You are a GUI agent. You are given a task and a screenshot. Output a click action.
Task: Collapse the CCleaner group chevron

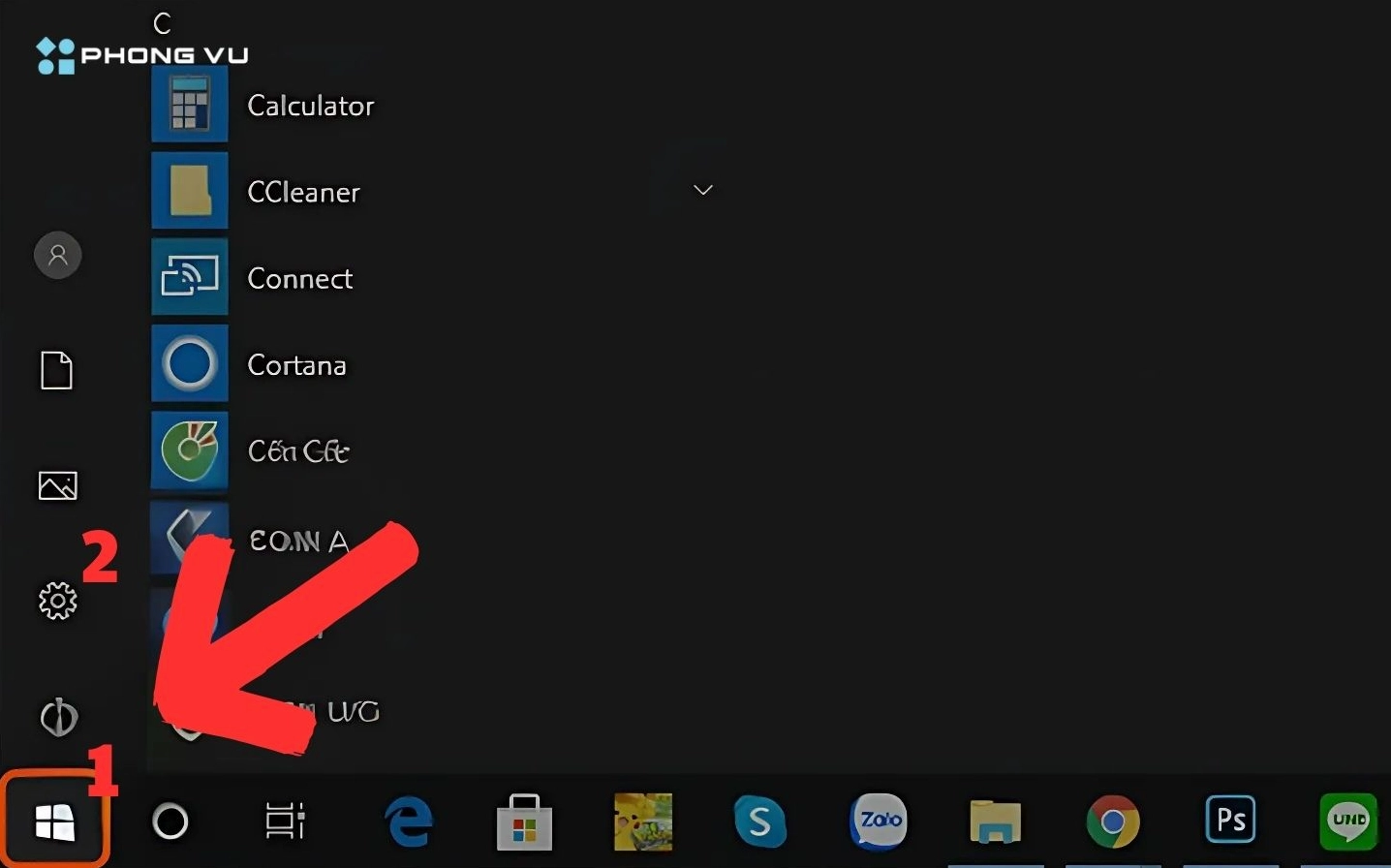coord(703,190)
